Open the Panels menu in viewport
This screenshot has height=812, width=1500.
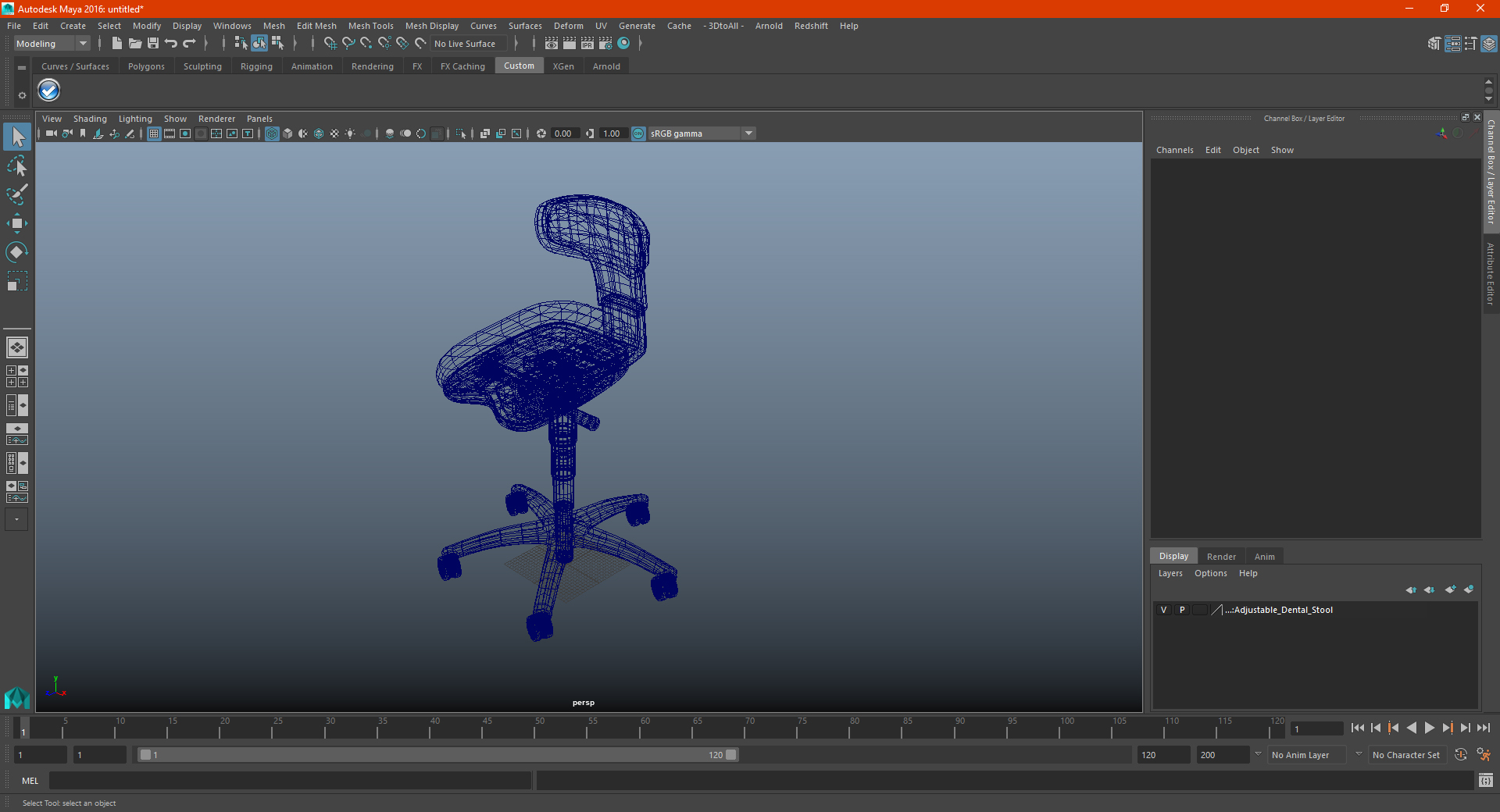tap(259, 119)
